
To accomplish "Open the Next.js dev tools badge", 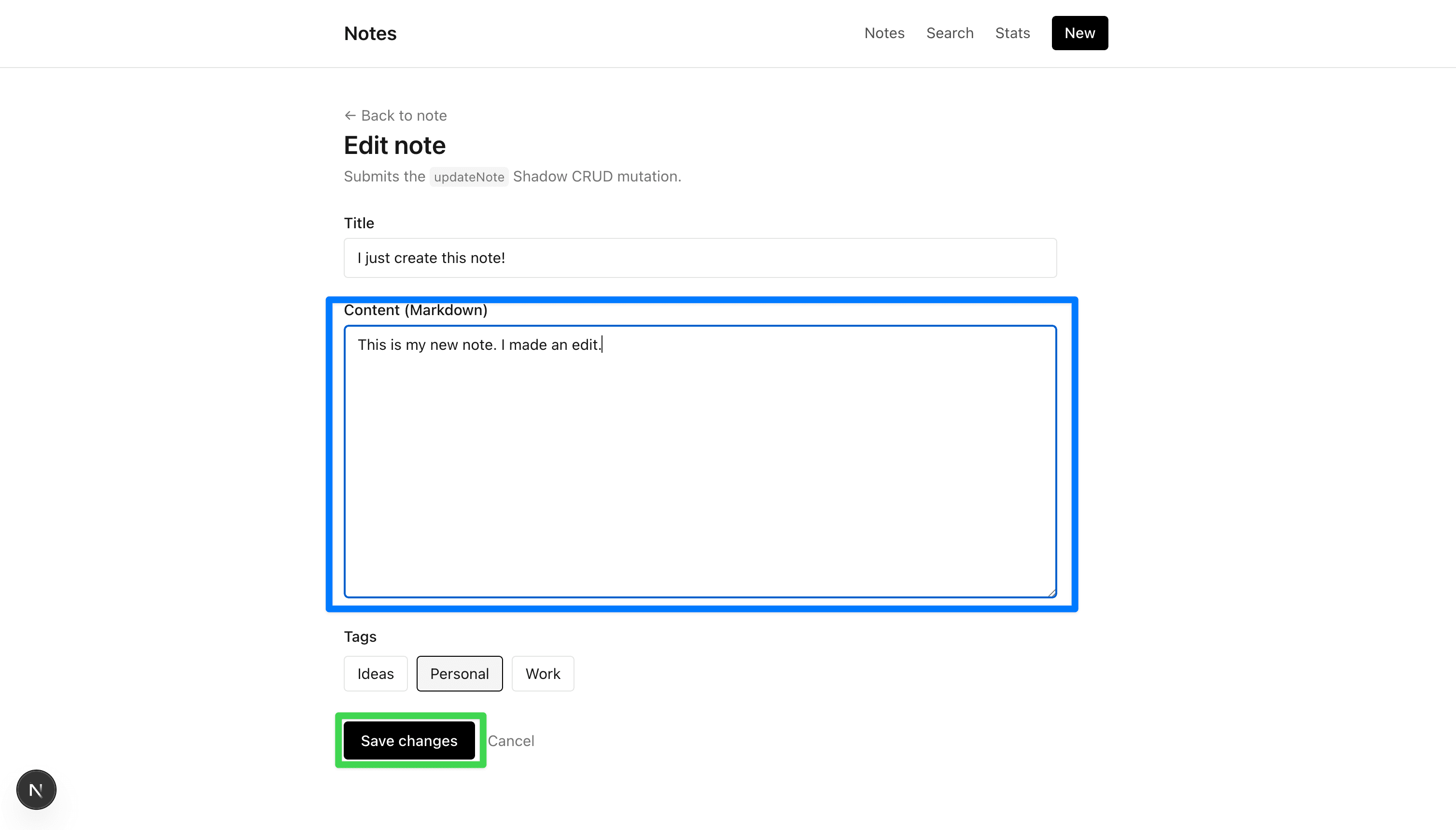I will tap(36, 789).
